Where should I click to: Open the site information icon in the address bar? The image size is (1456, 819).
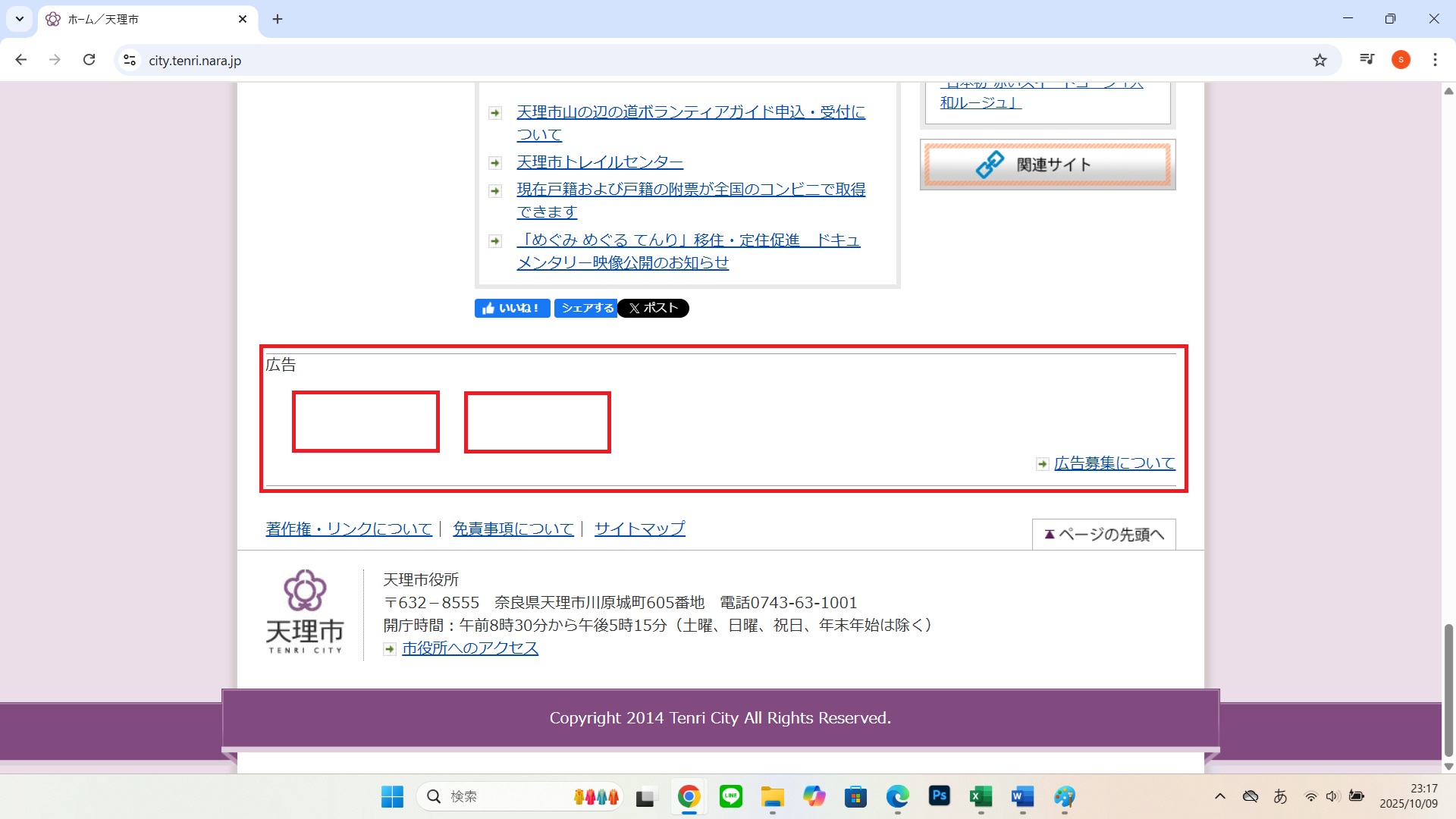(130, 60)
